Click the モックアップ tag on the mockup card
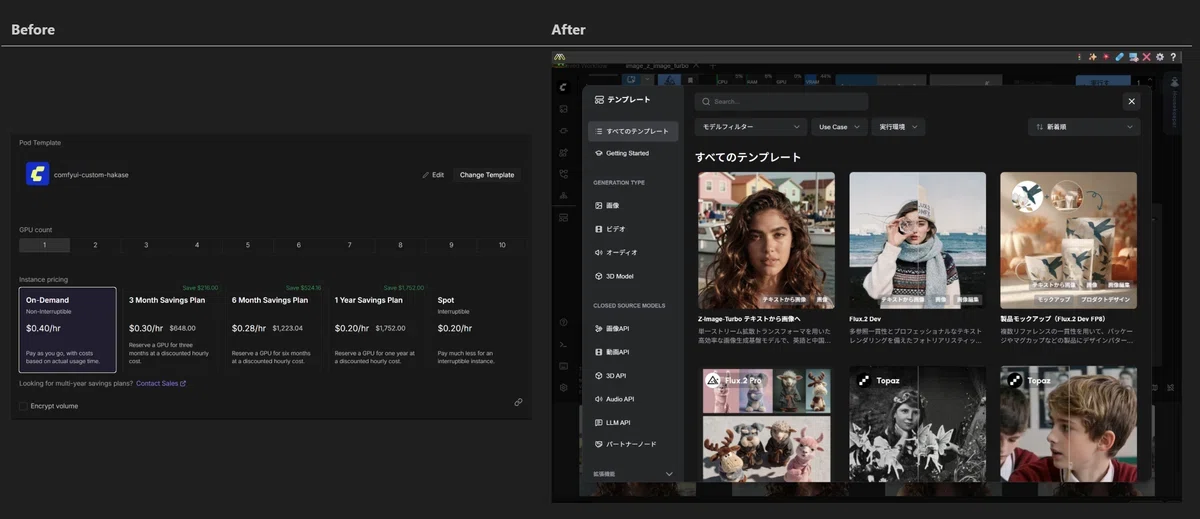The height and width of the screenshot is (519, 1200). coord(1054,299)
